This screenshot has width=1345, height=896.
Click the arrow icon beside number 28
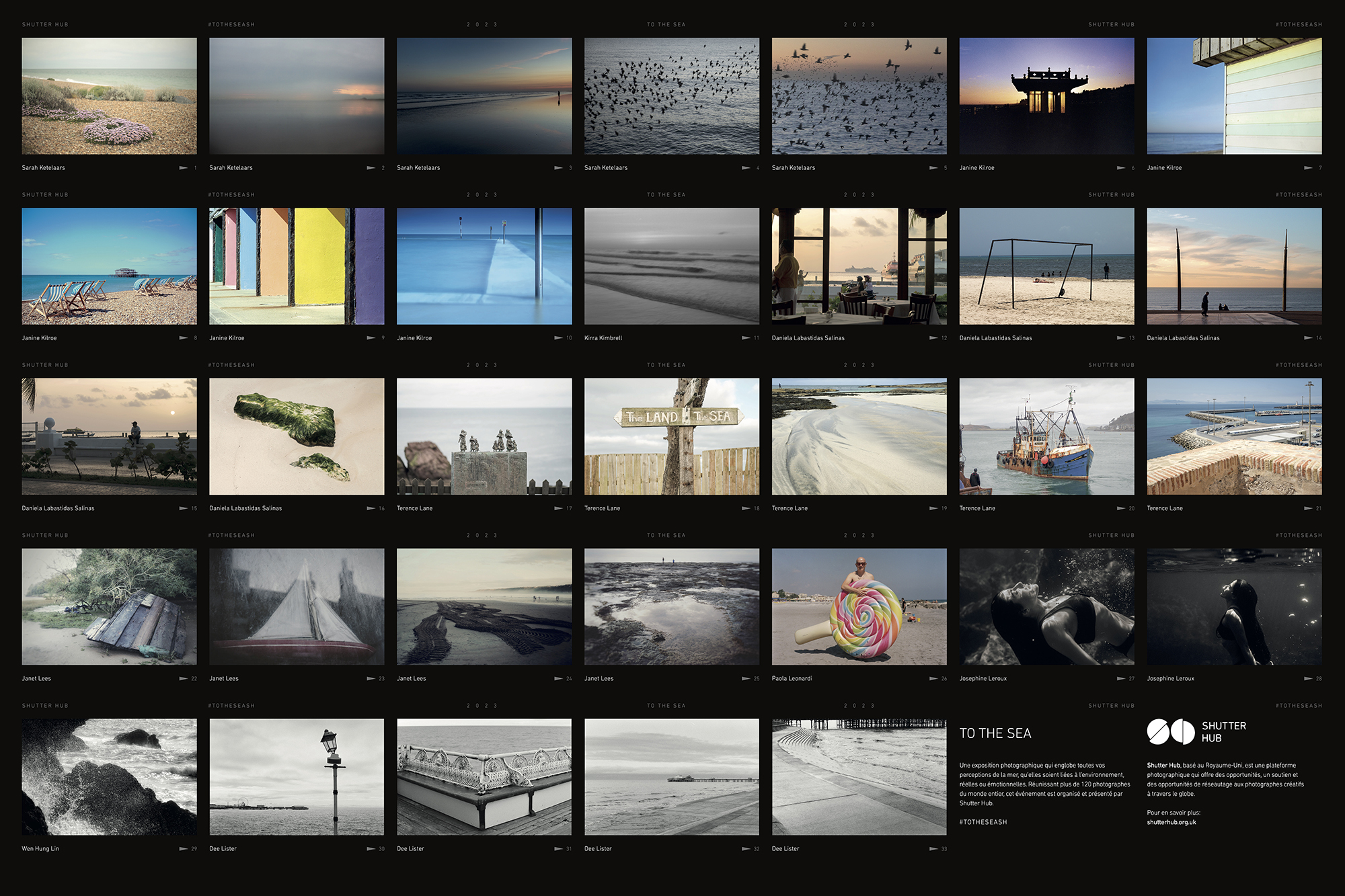click(x=1308, y=679)
